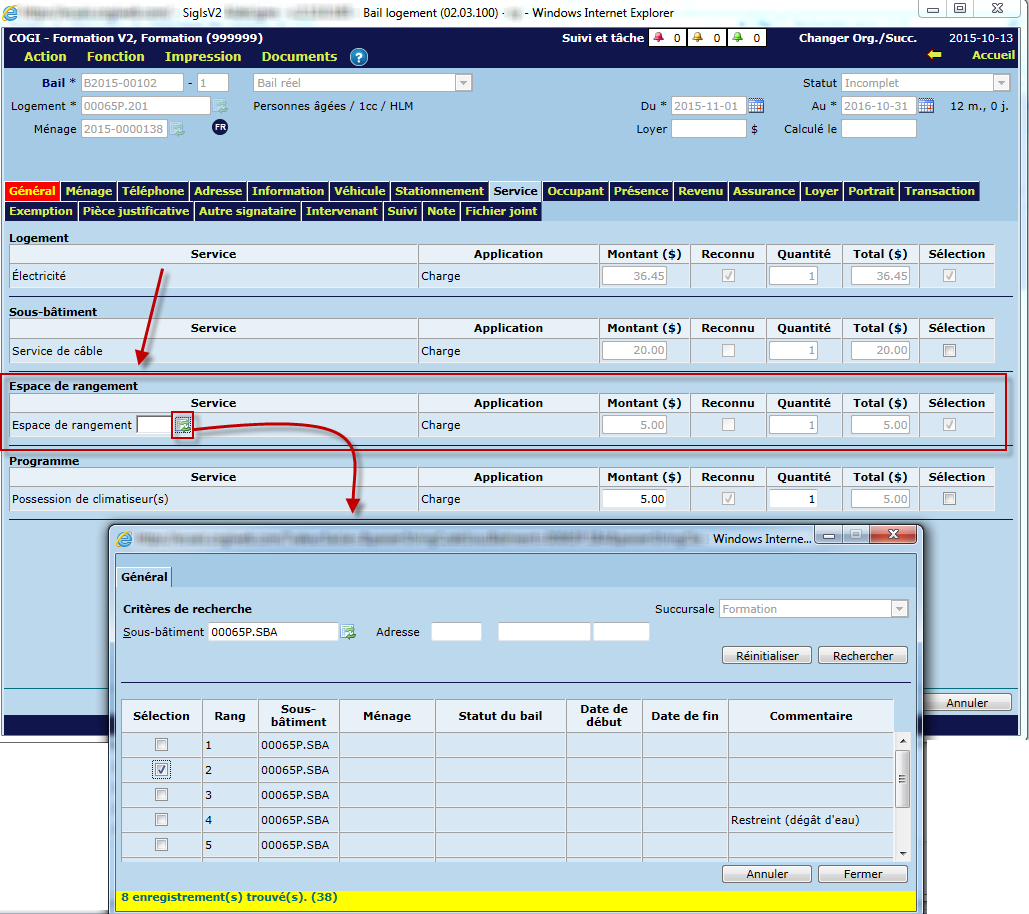
Task: Check the Possession de climatiseur Sélection checkbox
Action: 949,499
